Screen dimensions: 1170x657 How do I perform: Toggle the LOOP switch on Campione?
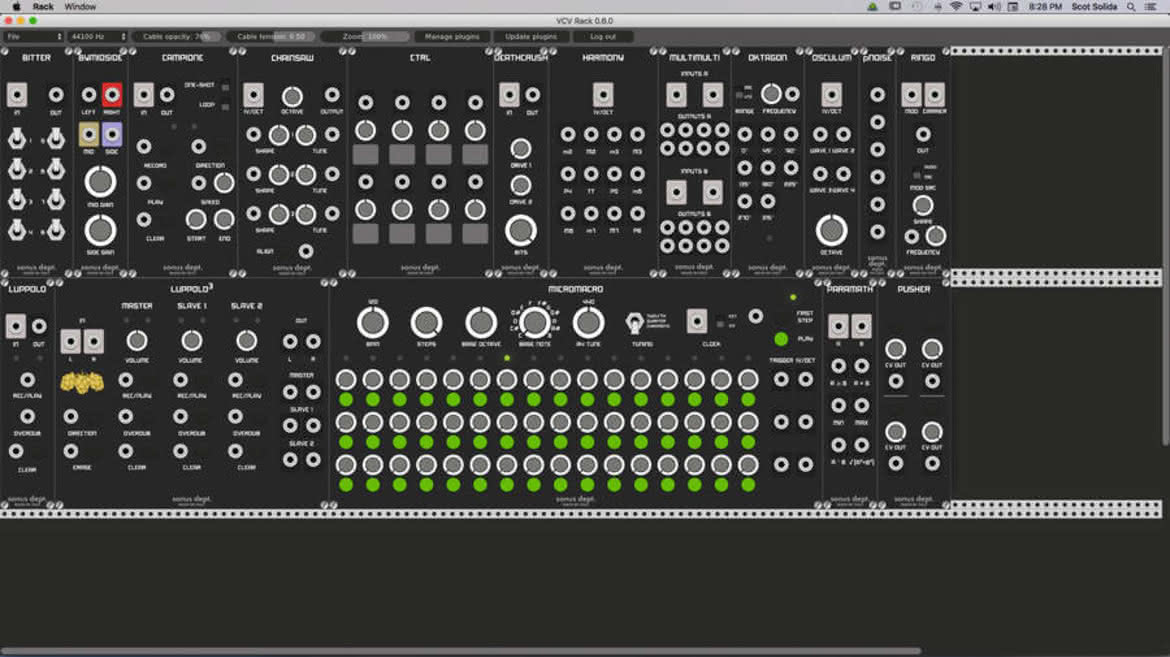click(x=225, y=106)
